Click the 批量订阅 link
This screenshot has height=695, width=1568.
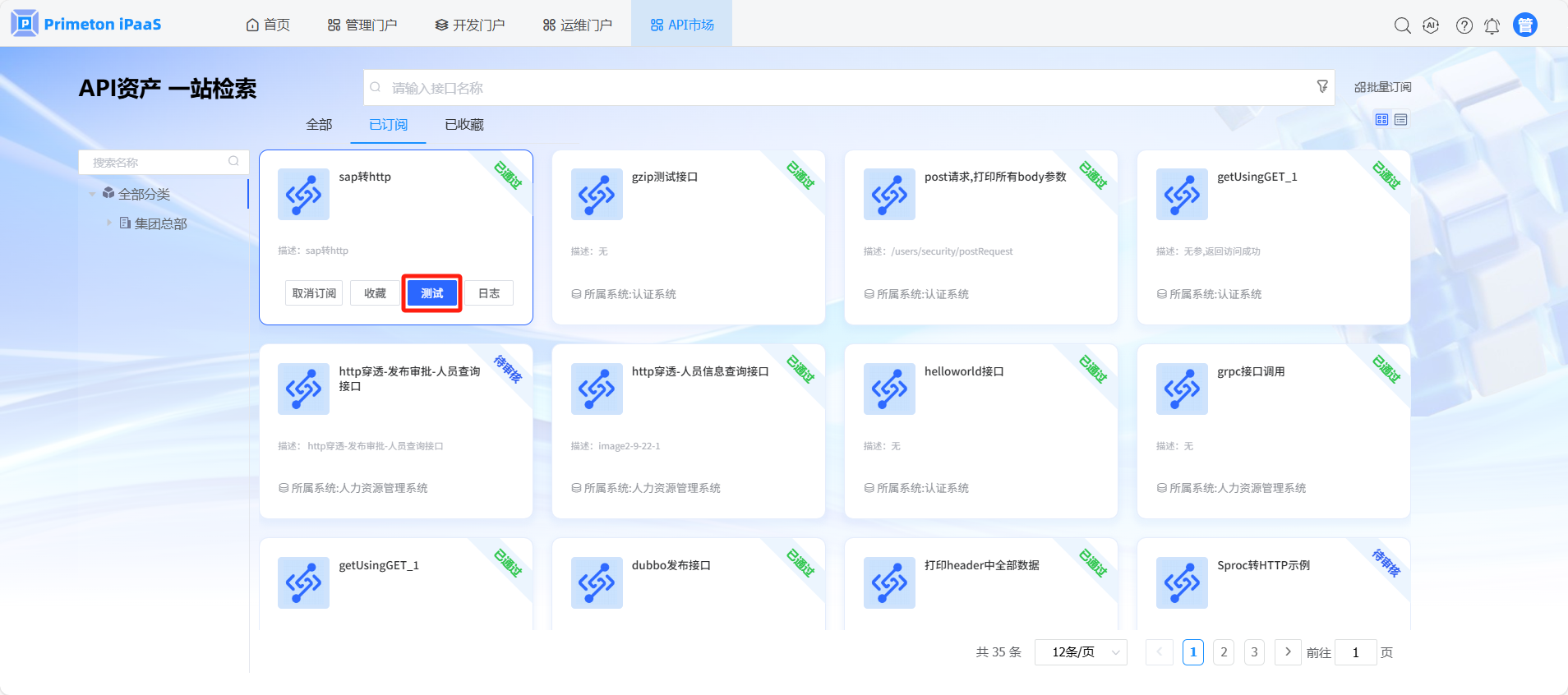[x=1383, y=87]
